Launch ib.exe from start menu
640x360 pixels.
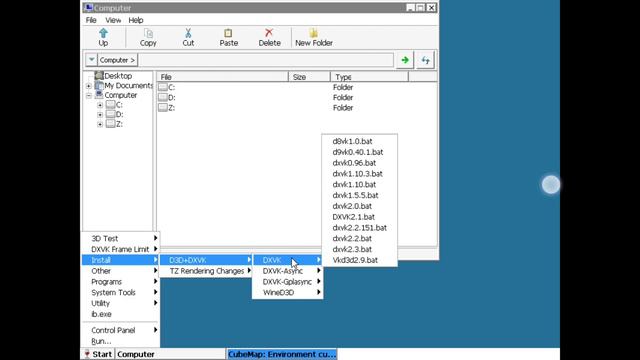click(121, 314)
